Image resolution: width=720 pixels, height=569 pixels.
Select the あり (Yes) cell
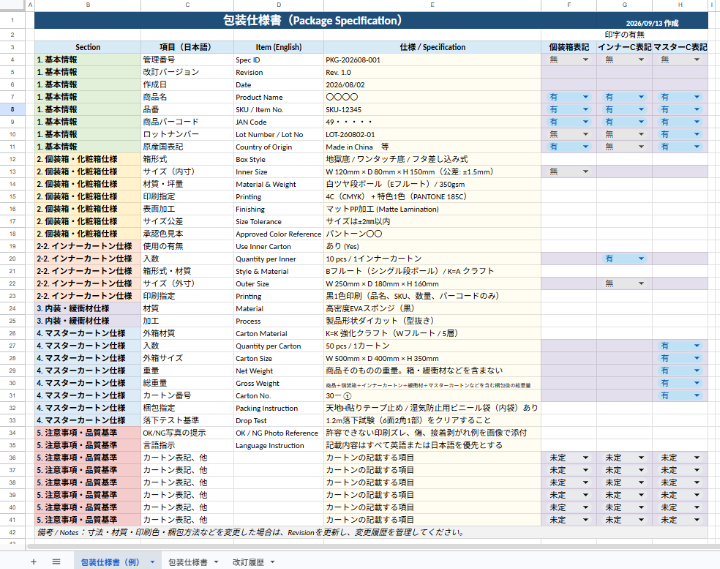tap(432, 246)
